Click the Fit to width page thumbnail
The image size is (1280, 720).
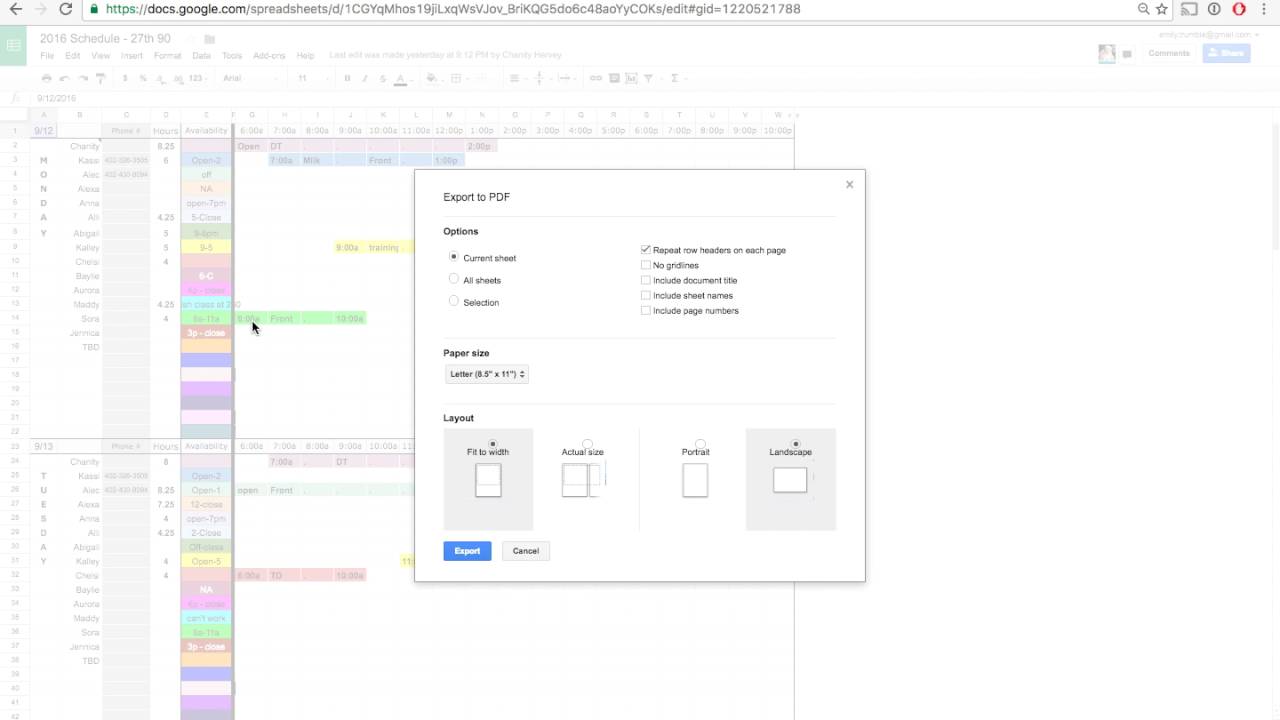488,480
